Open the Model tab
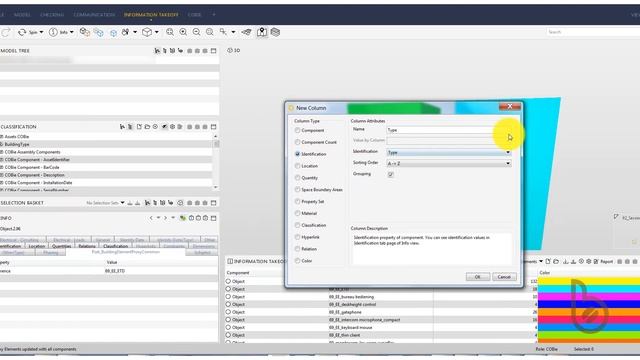640x360 pixels. [22, 15]
